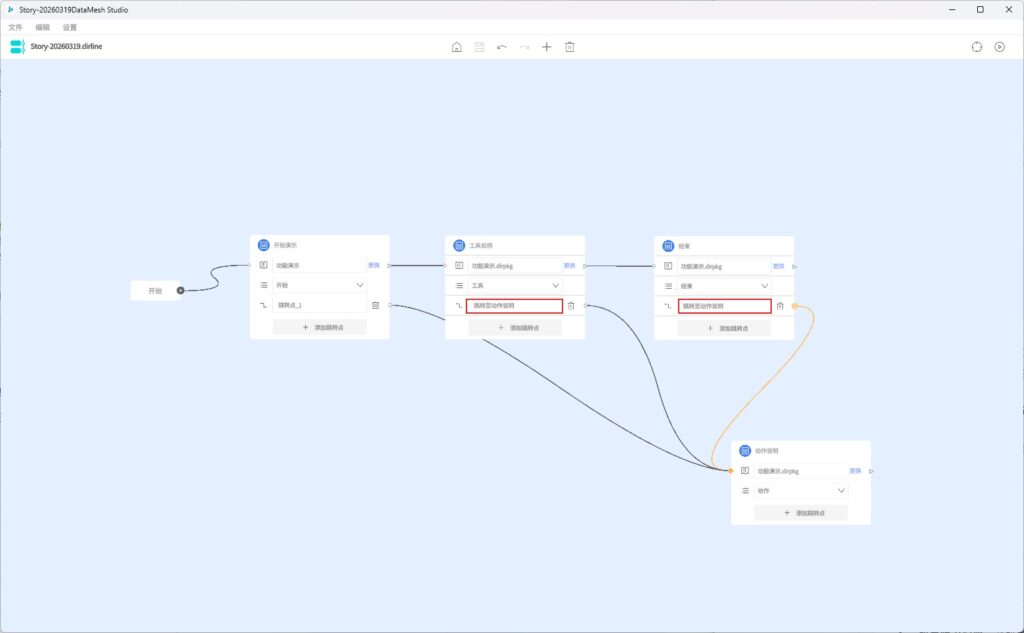The image size is (1024, 633).
Task: Open the 设置 menu
Action: click(x=69, y=27)
